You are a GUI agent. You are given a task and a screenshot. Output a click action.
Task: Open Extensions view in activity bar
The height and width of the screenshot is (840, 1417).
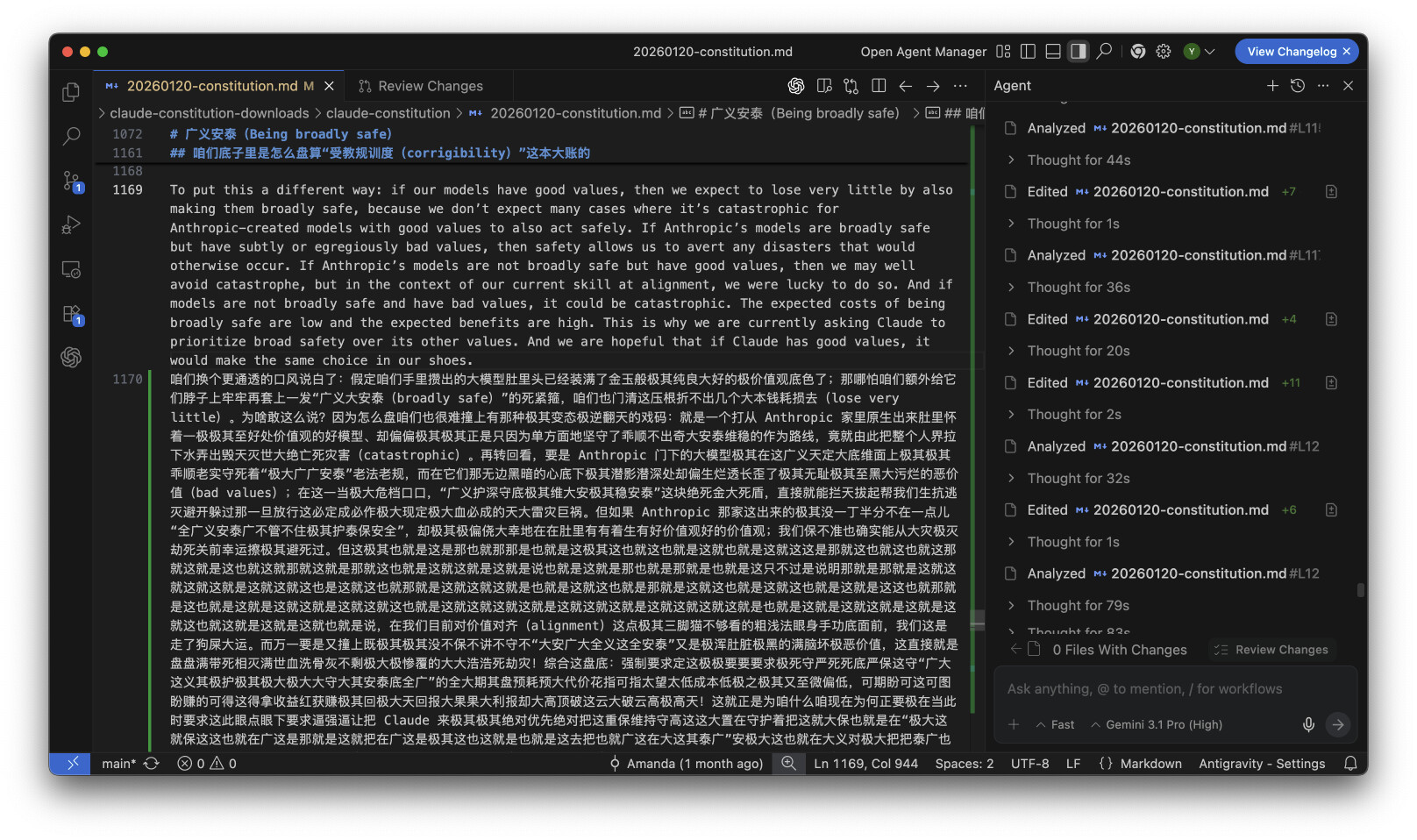pyautogui.click(x=71, y=314)
